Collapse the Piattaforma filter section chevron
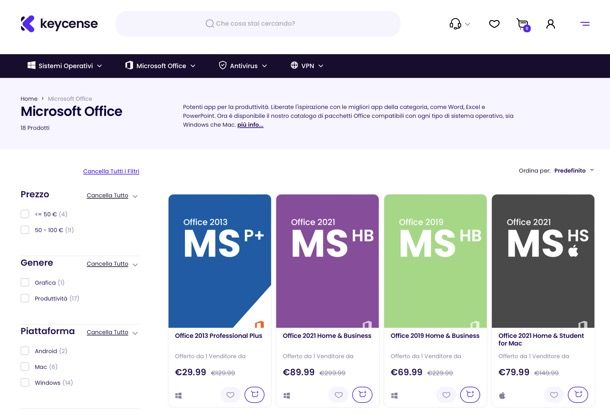610x413 pixels. pyautogui.click(x=135, y=333)
